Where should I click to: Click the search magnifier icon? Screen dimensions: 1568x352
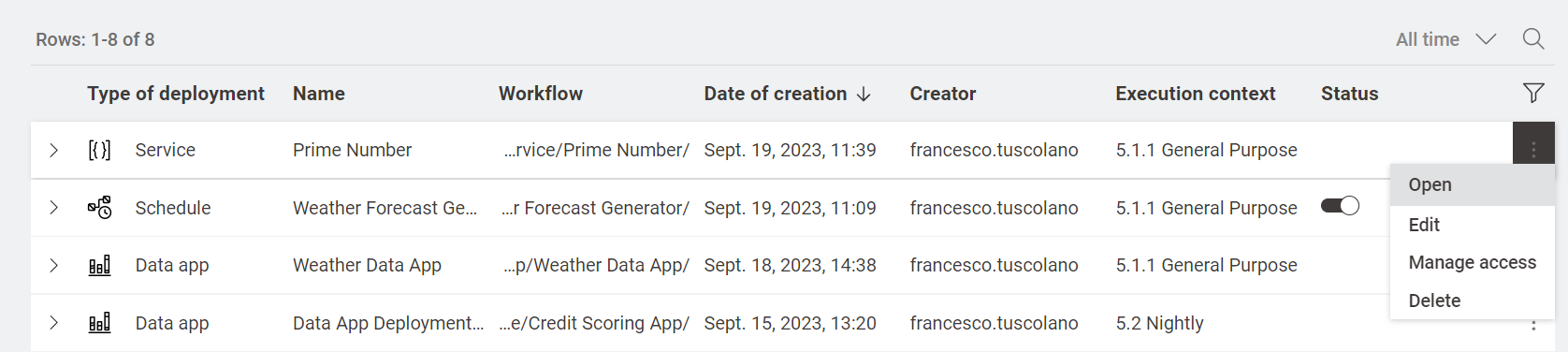tap(1532, 39)
